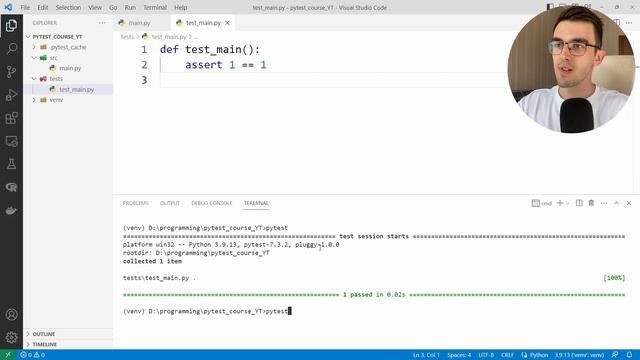Open the Accounts menu icon
640x360 pixels.
[x=11, y=314]
